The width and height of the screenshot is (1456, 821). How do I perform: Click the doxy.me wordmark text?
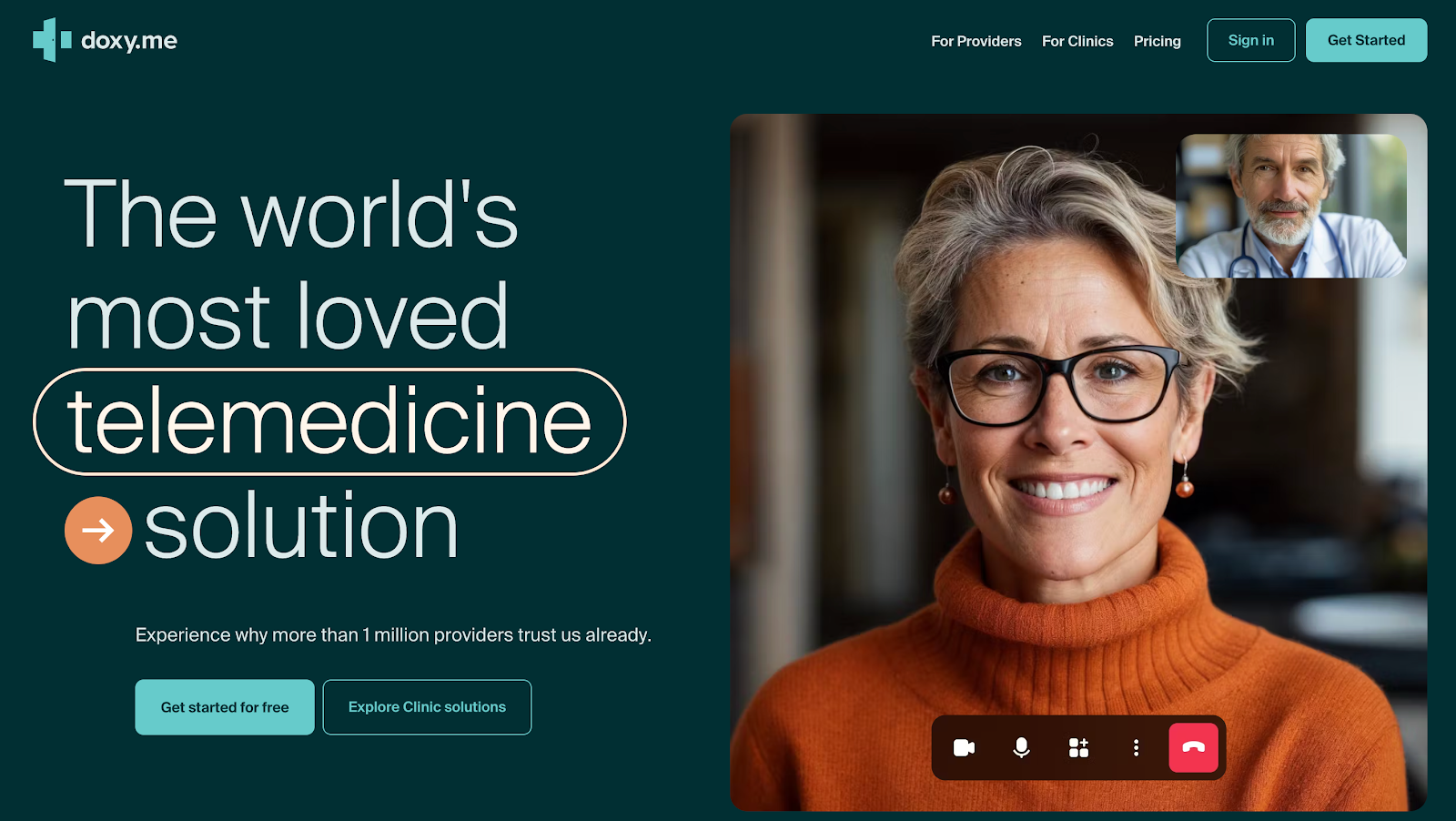pos(129,41)
